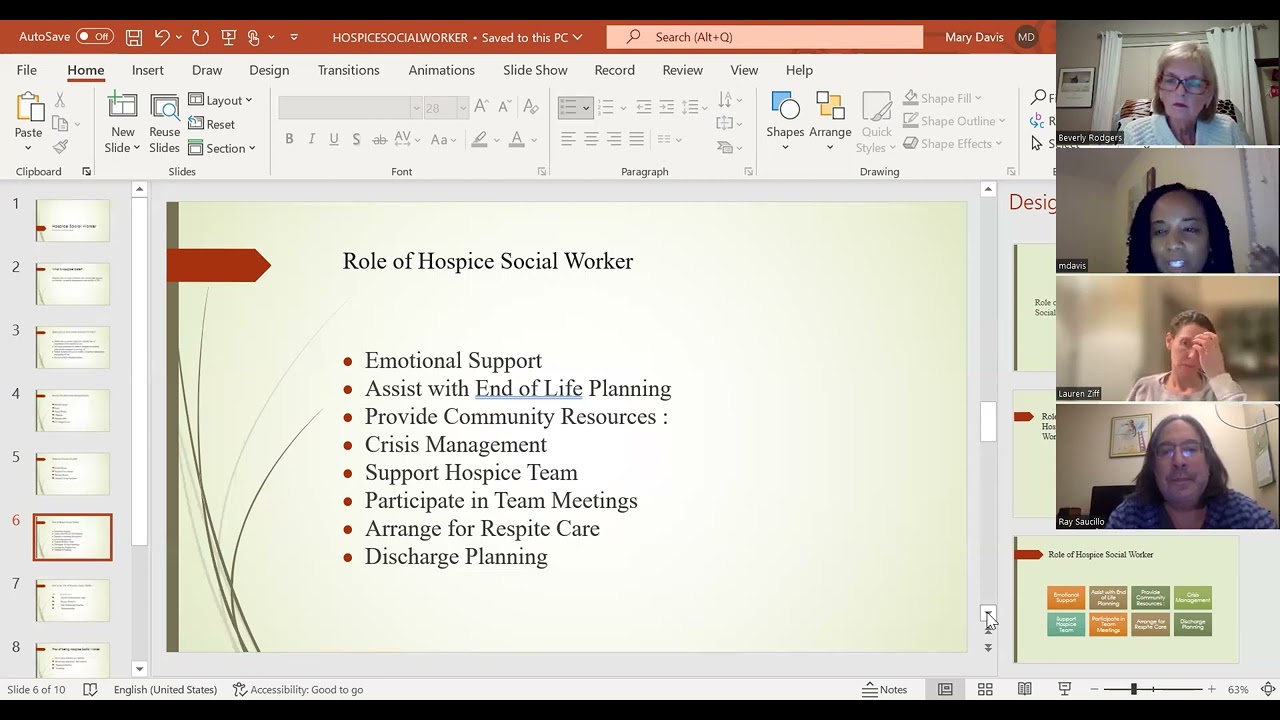
Task: Click the Notes button in status bar
Action: coord(885,689)
